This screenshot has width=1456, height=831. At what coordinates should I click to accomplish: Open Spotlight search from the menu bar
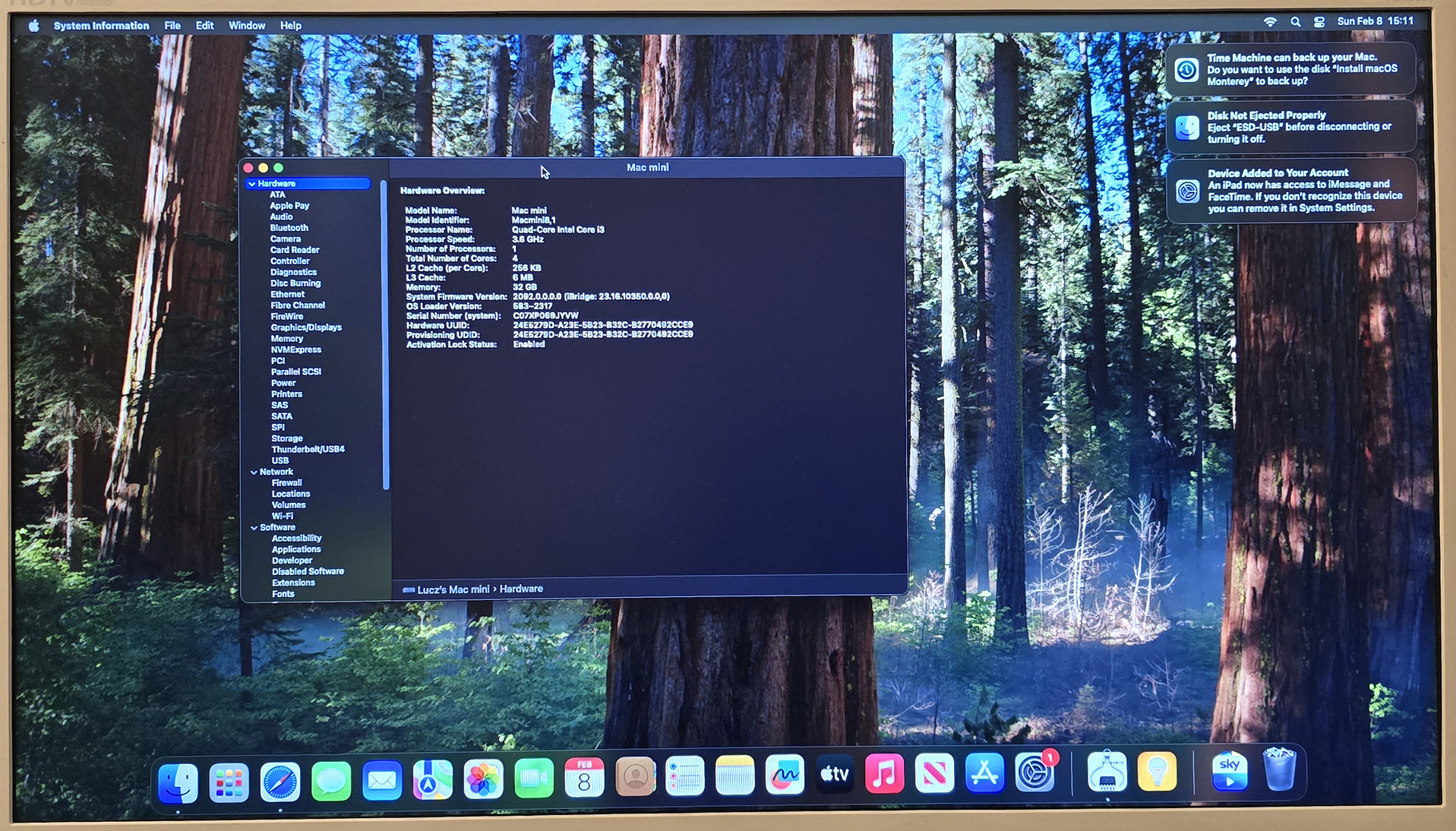coord(1295,22)
